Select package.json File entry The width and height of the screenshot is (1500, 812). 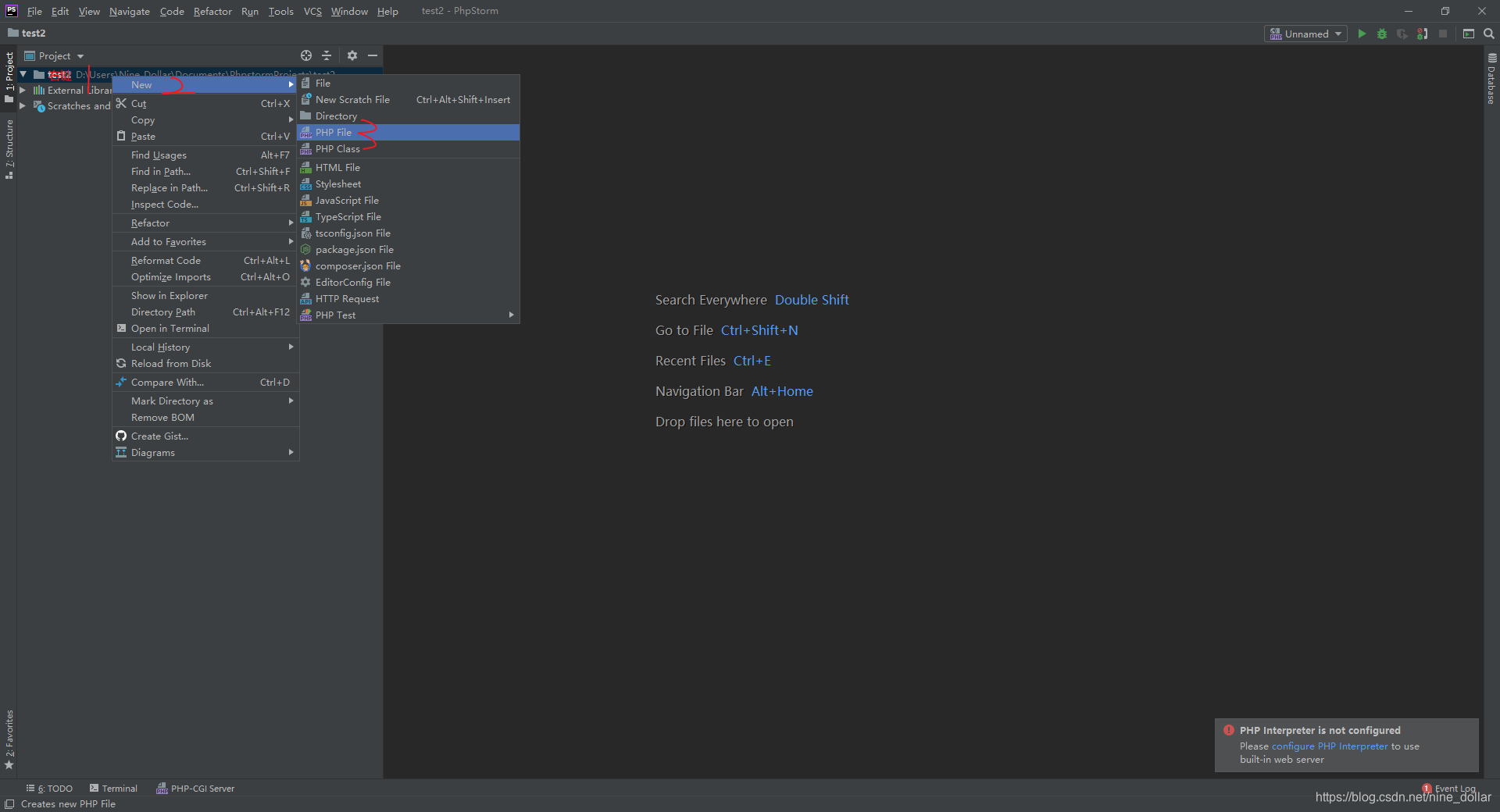[408, 250]
